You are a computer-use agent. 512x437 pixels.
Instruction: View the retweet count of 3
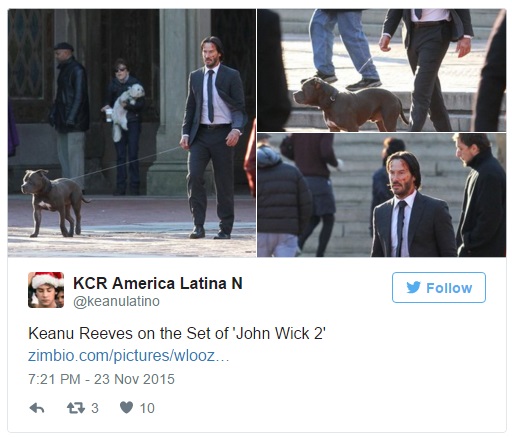(x=95, y=408)
